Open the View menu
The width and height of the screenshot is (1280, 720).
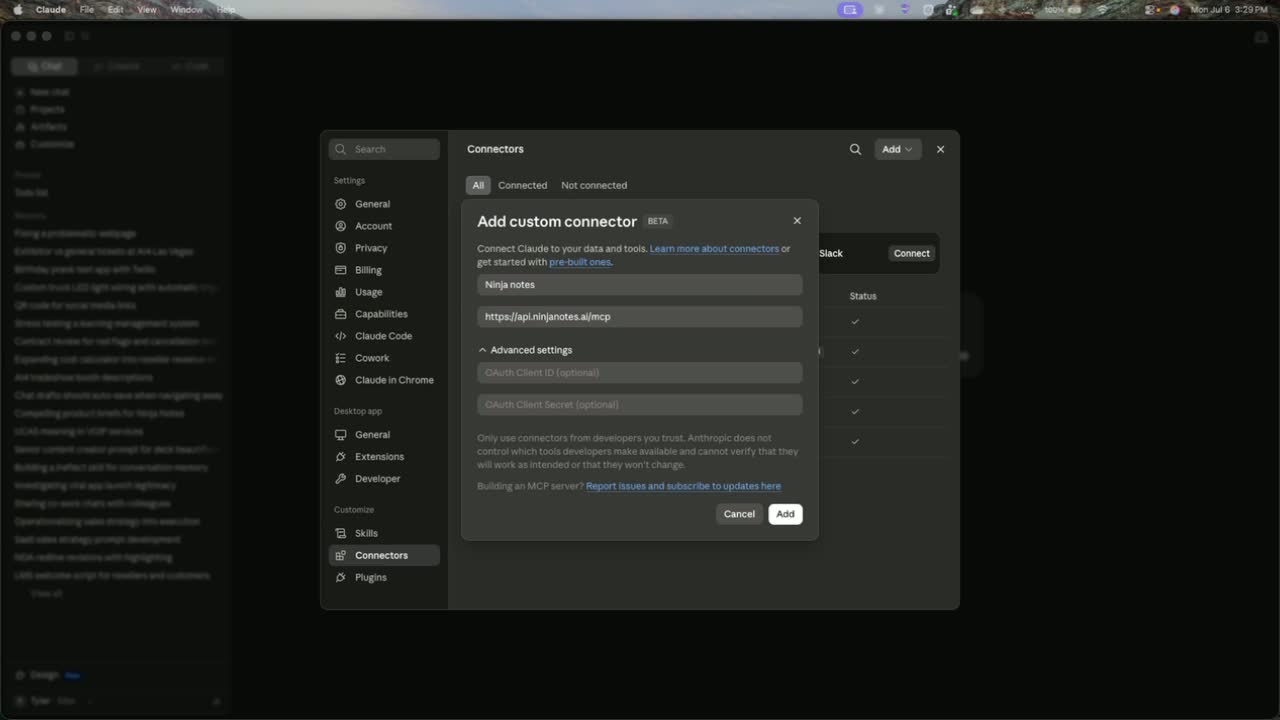pos(147,10)
